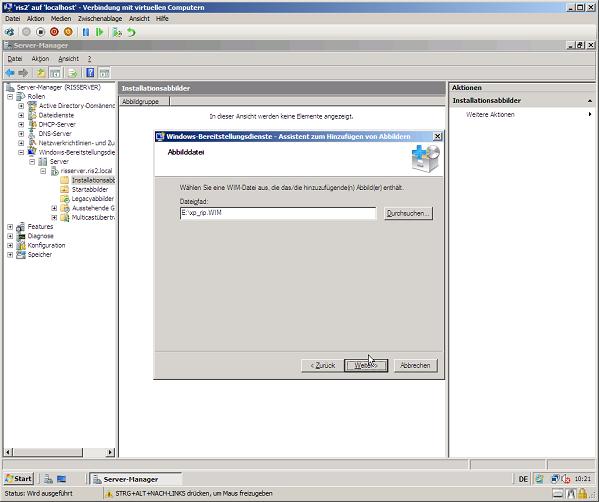Click the Turn Off (stop) VM icon

(x=40, y=32)
